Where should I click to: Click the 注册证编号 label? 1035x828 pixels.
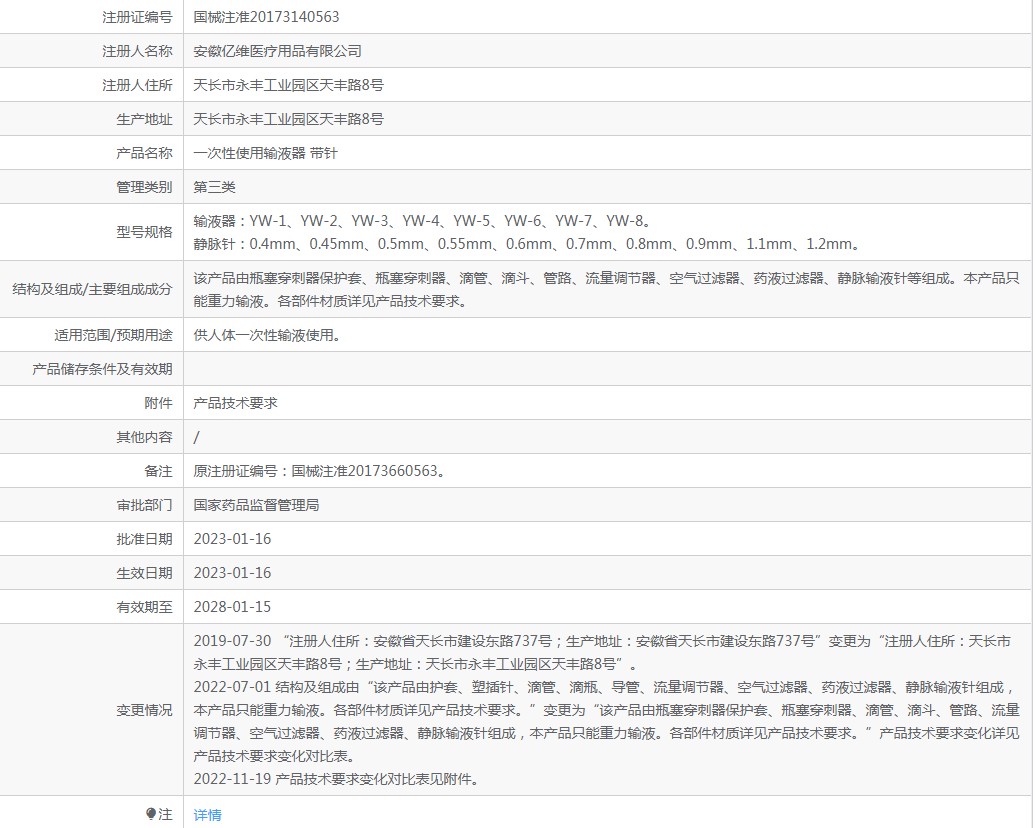tap(137, 17)
